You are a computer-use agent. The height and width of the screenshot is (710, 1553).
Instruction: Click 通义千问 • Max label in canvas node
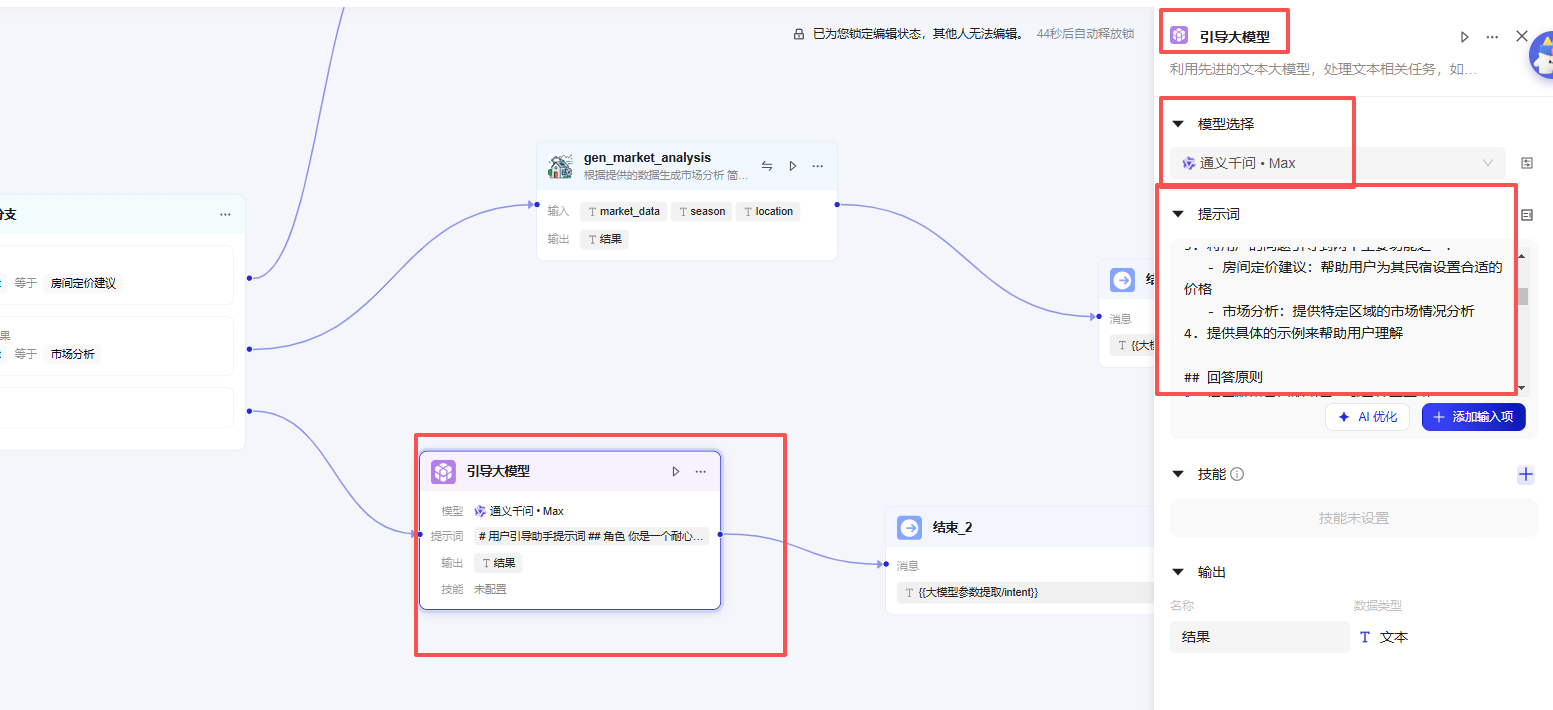click(x=526, y=511)
